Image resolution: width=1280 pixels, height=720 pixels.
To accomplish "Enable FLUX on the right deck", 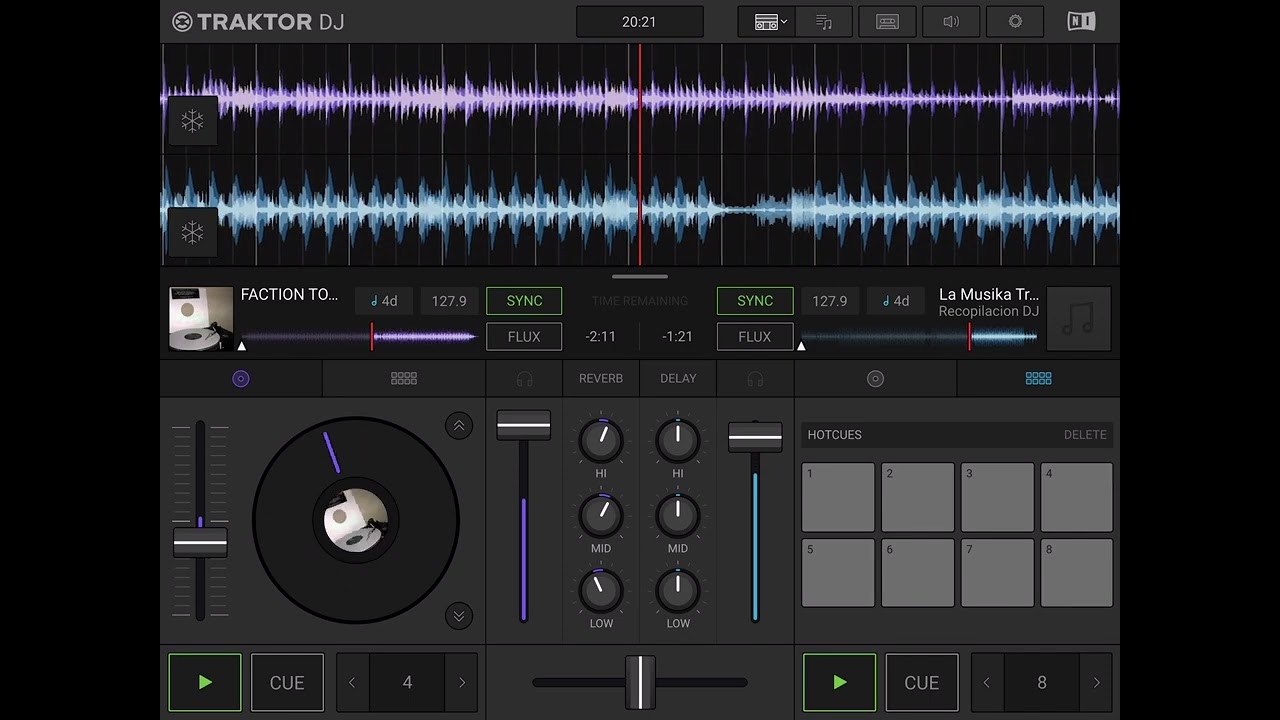I will (x=755, y=337).
